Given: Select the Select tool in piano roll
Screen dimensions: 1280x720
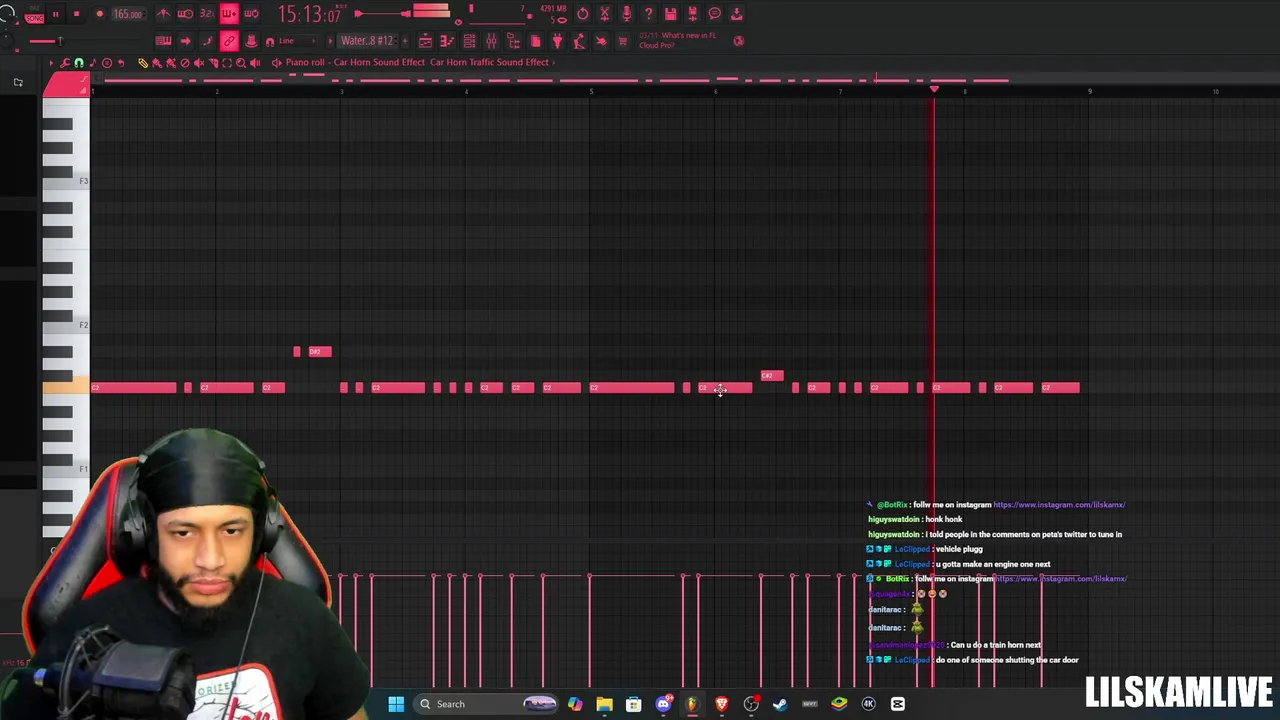Looking at the screenshot, I should click(227, 62).
